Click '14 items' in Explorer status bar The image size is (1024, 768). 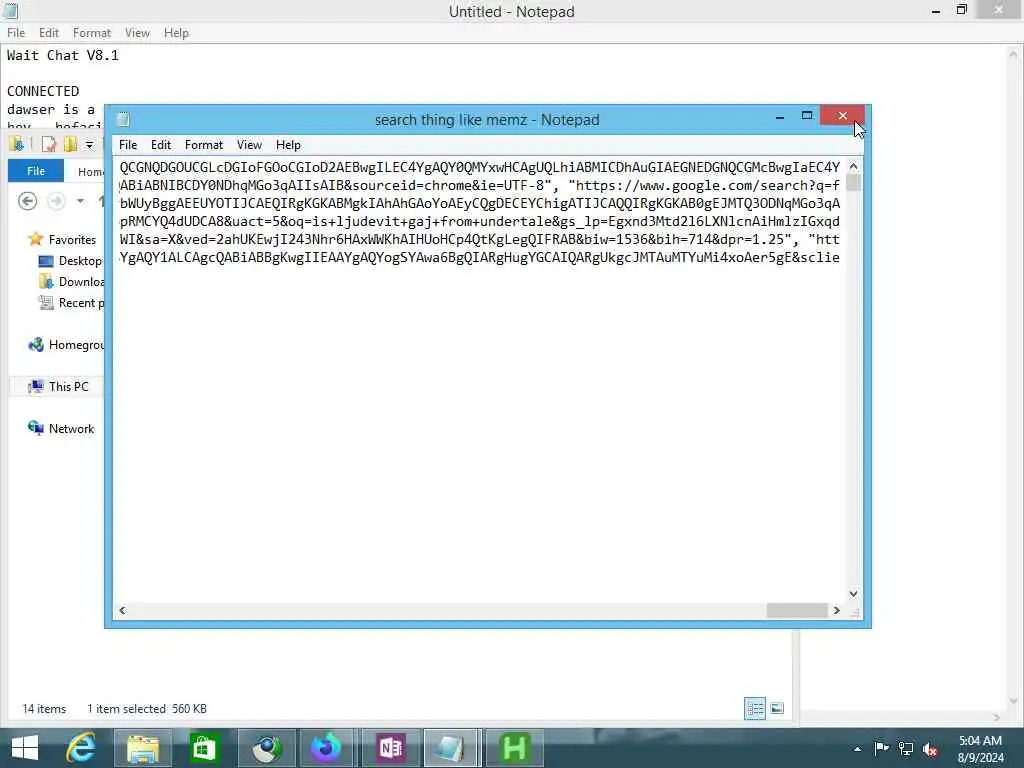(x=44, y=709)
